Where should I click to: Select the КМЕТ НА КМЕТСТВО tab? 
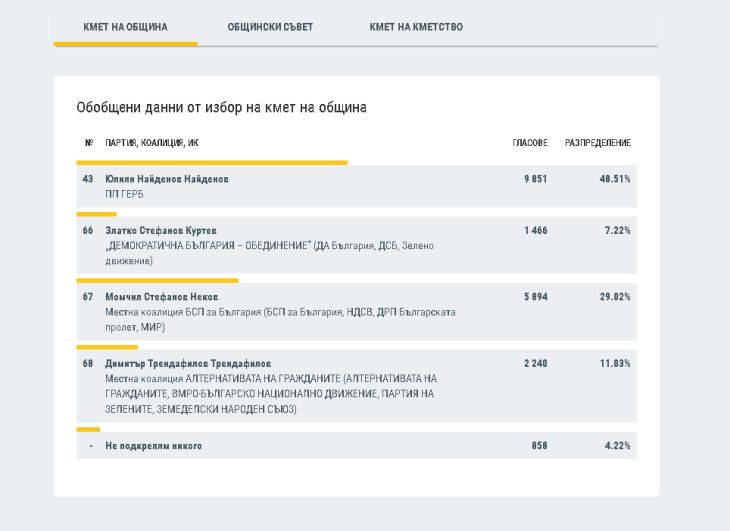[x=416, y=27]
